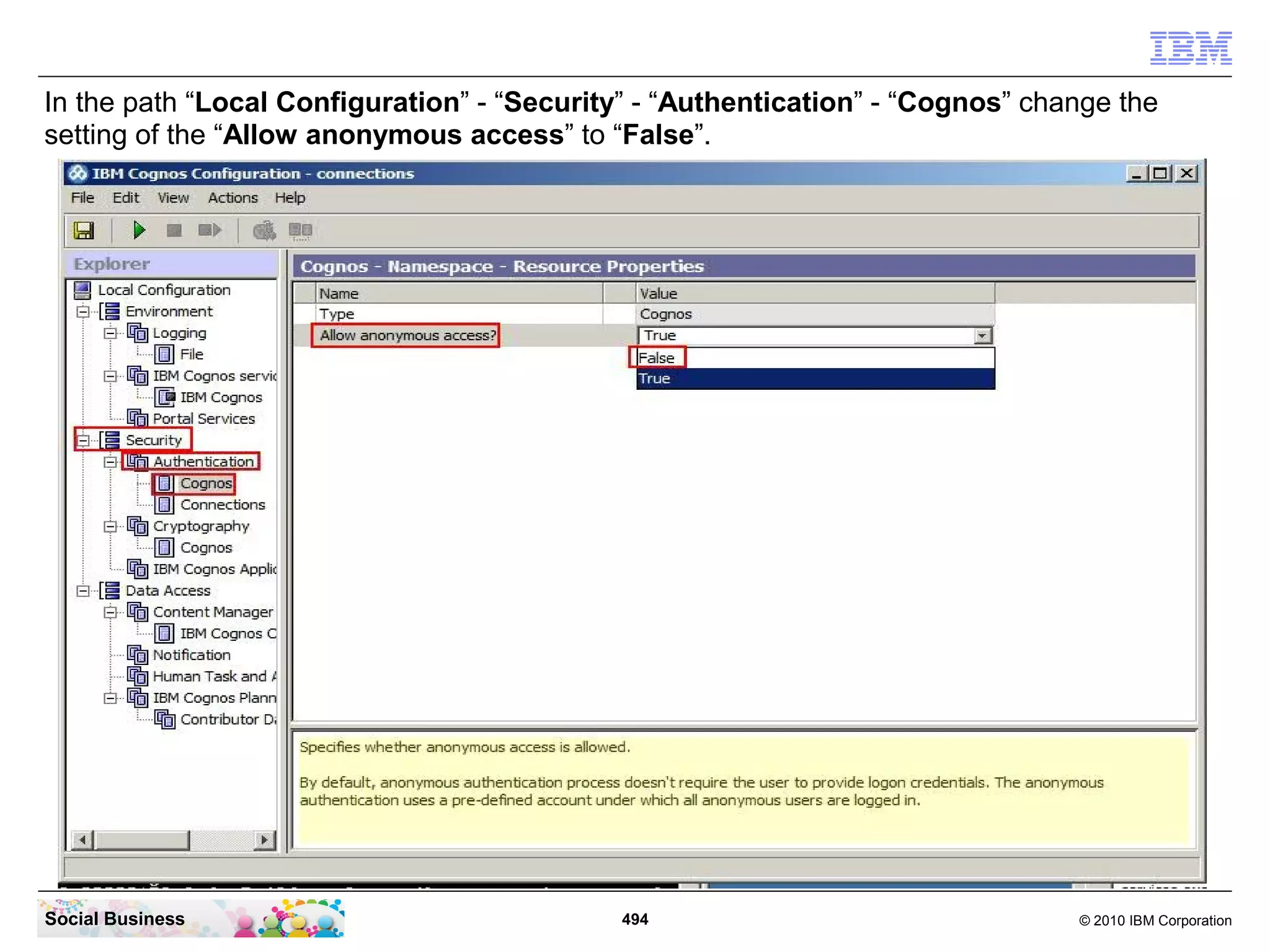Open the File menu
The width and height of the screenshot is (1270, 952).
(x=82, y=198)
